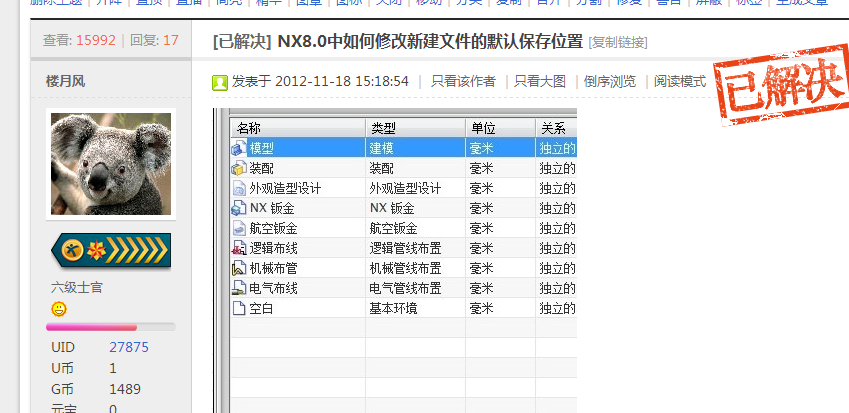Click 独立的 in the 逻辑布线 row
The height and width of the screenshot is (413, 849).
point(558,248)
